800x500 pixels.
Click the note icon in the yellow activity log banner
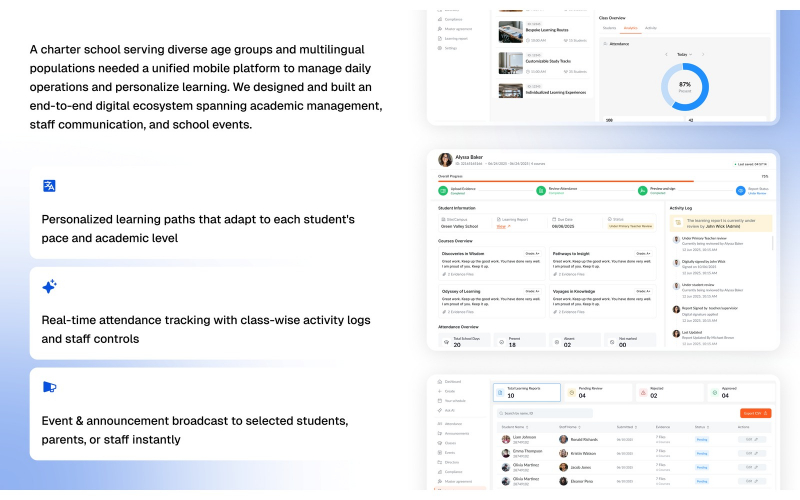click(x=678, y=223)
